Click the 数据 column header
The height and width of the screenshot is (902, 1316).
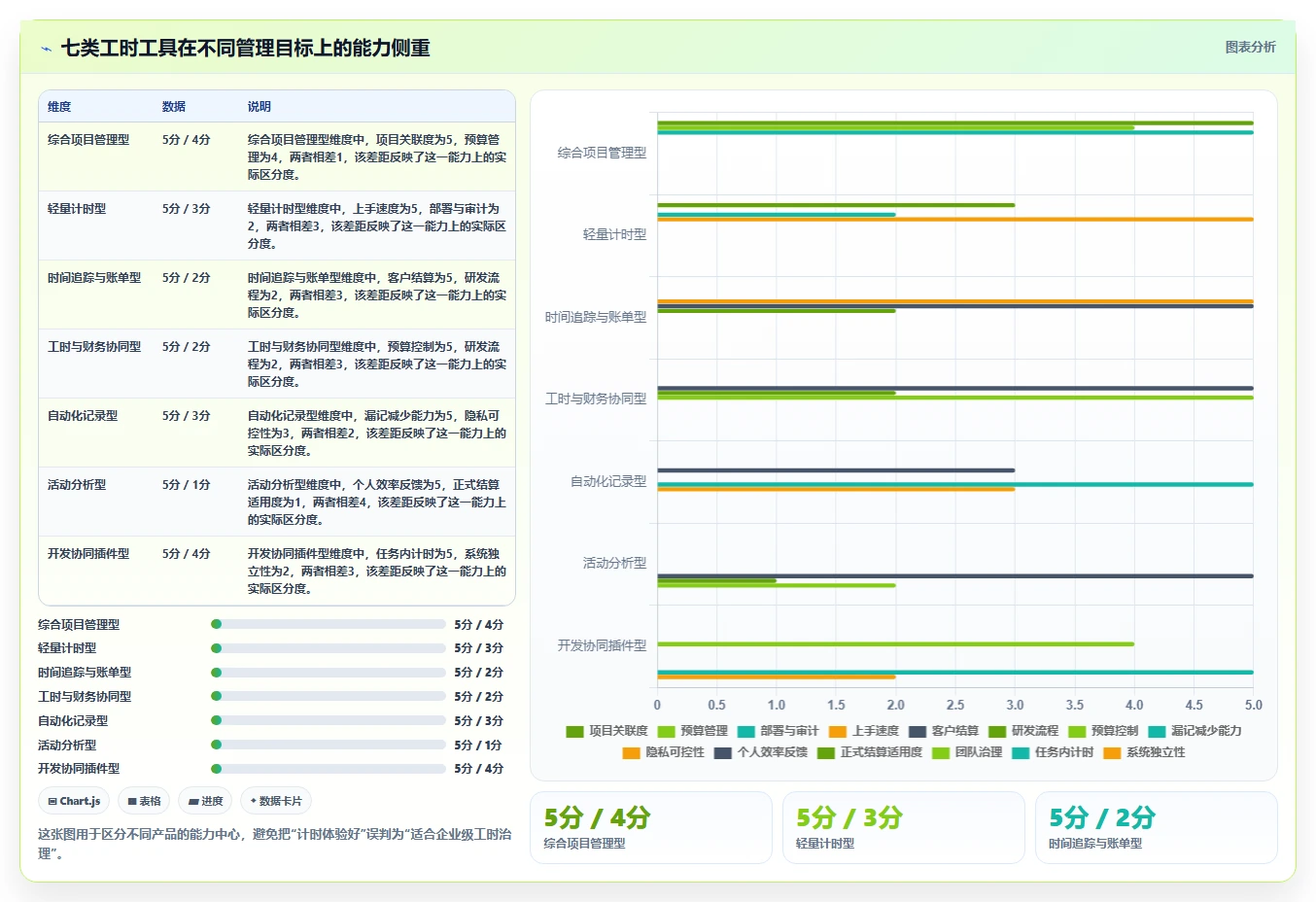coord(174,107)
